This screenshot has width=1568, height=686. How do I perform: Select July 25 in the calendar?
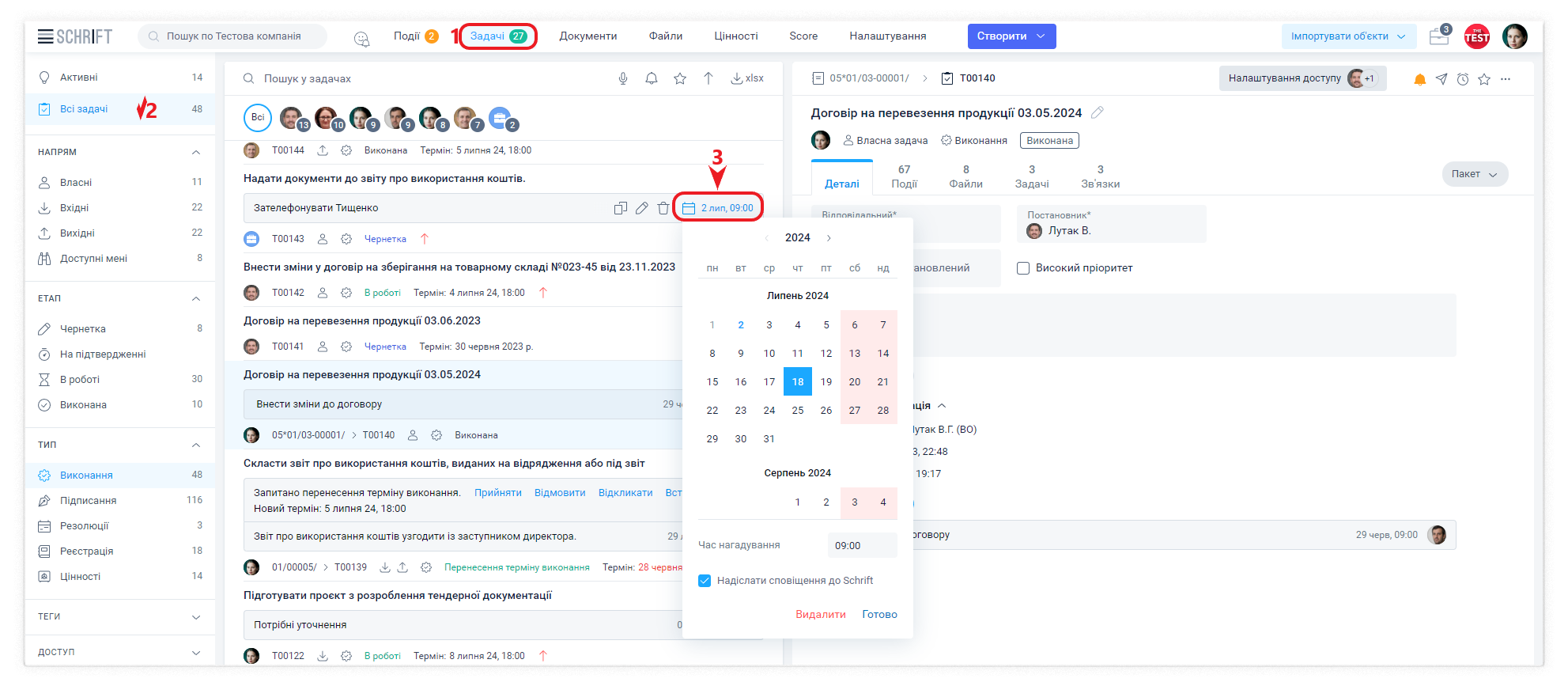798,411
